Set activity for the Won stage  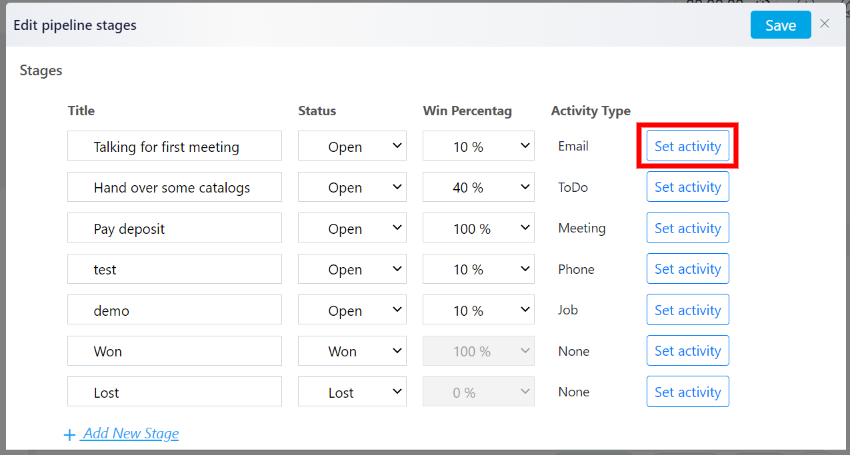pyautogui.click(x=687, y=351)
